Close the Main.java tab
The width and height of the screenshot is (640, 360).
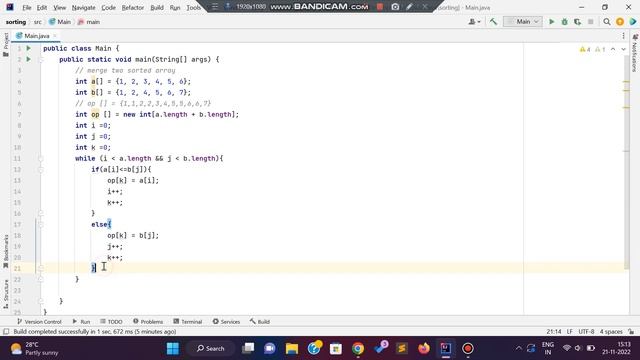coord(55,36)
